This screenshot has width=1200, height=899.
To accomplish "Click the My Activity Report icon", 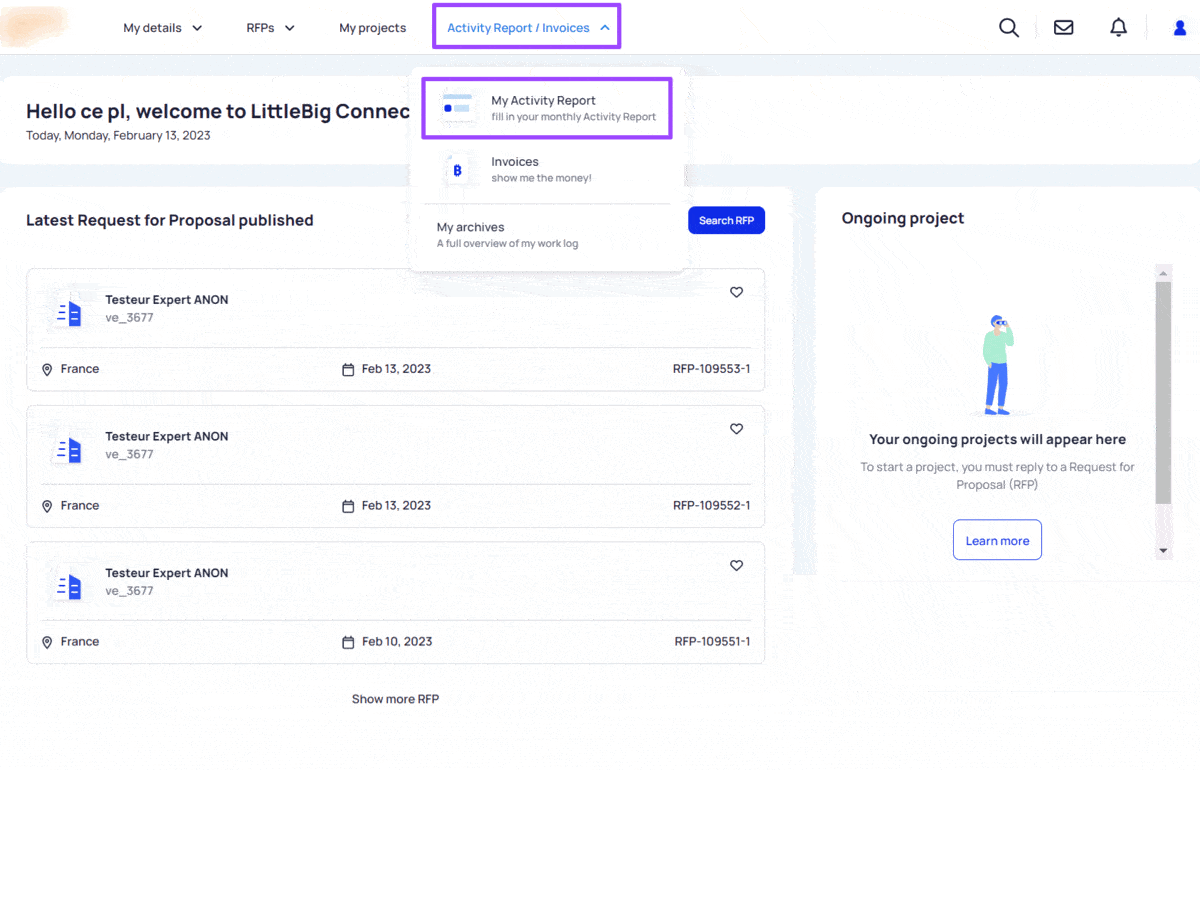I will 458,108.
